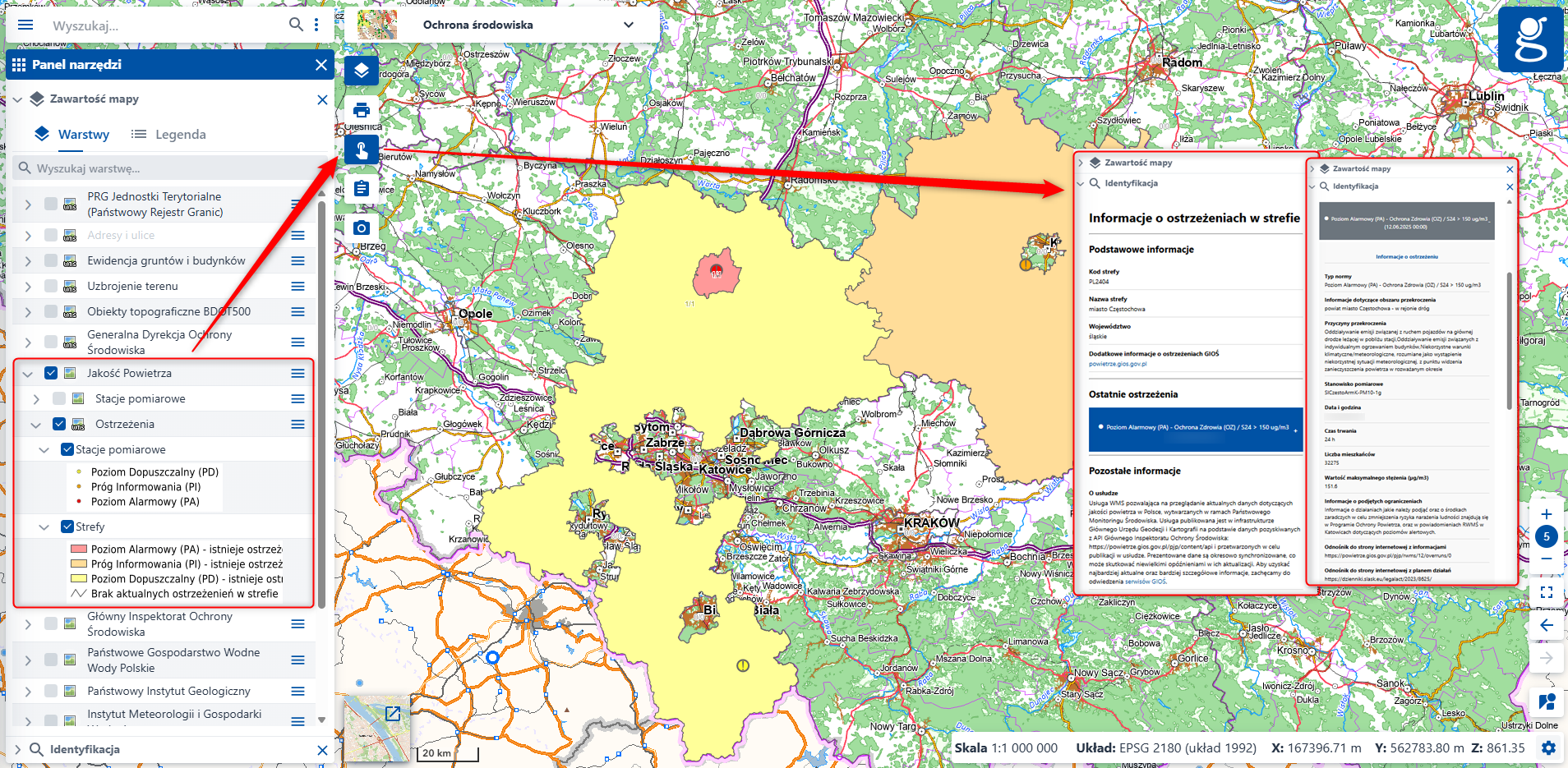Disable the Ostrzeżenia layer checkbox
This screenshot has width=1568, height=768.
tap(59, 424)
